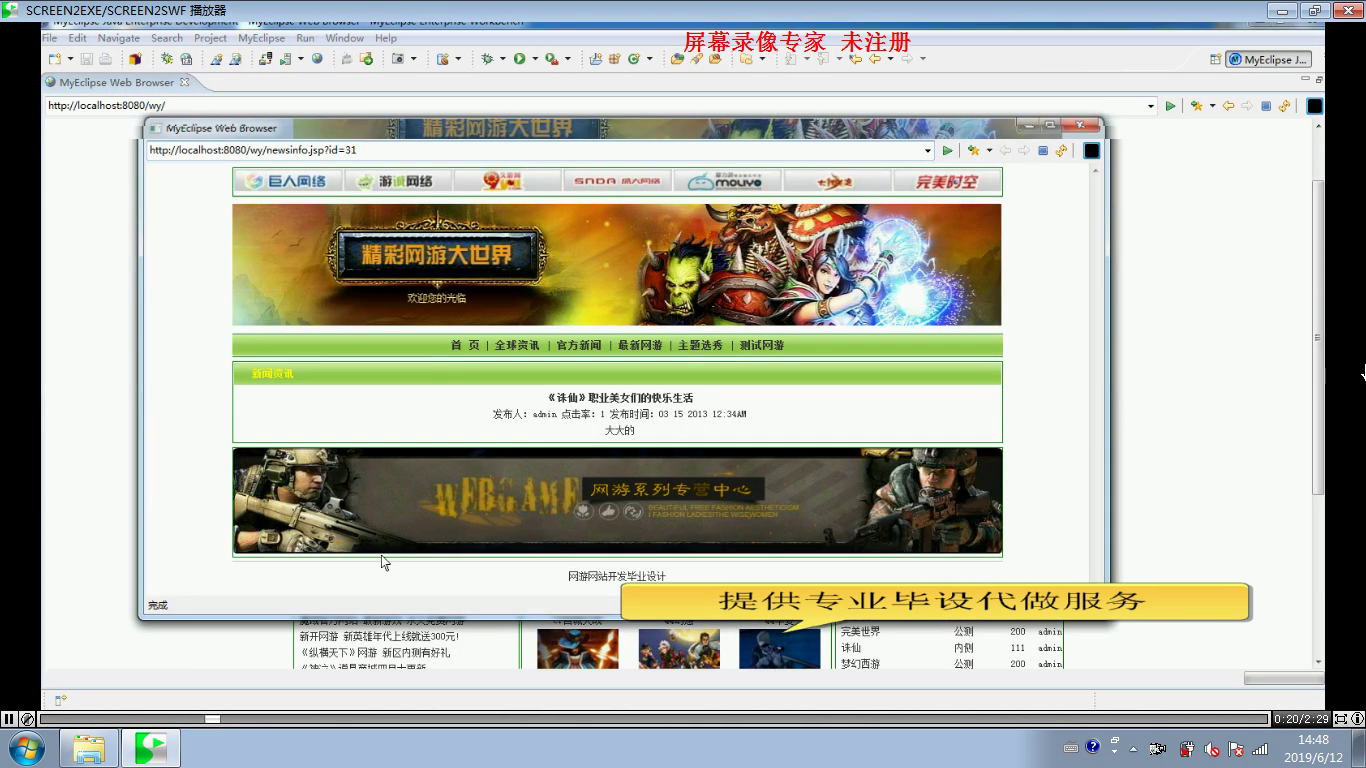Click the popup browser Refresh icon

click(1061, 151)
